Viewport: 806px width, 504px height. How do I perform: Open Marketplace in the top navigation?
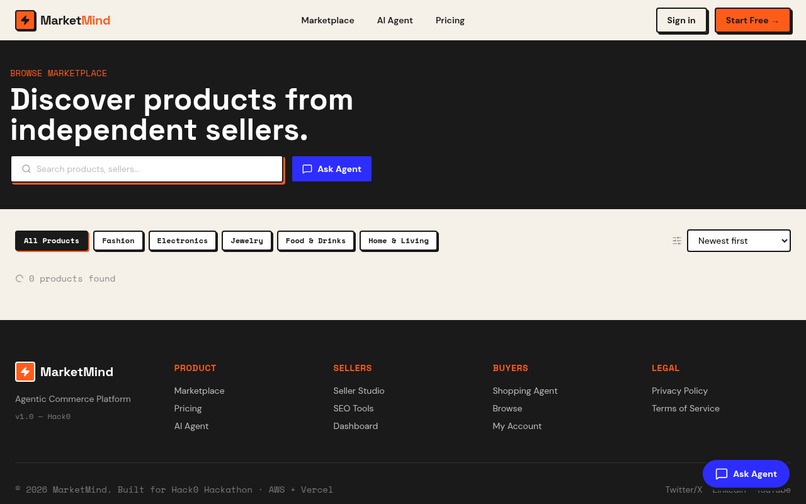[x=327, y=21]
